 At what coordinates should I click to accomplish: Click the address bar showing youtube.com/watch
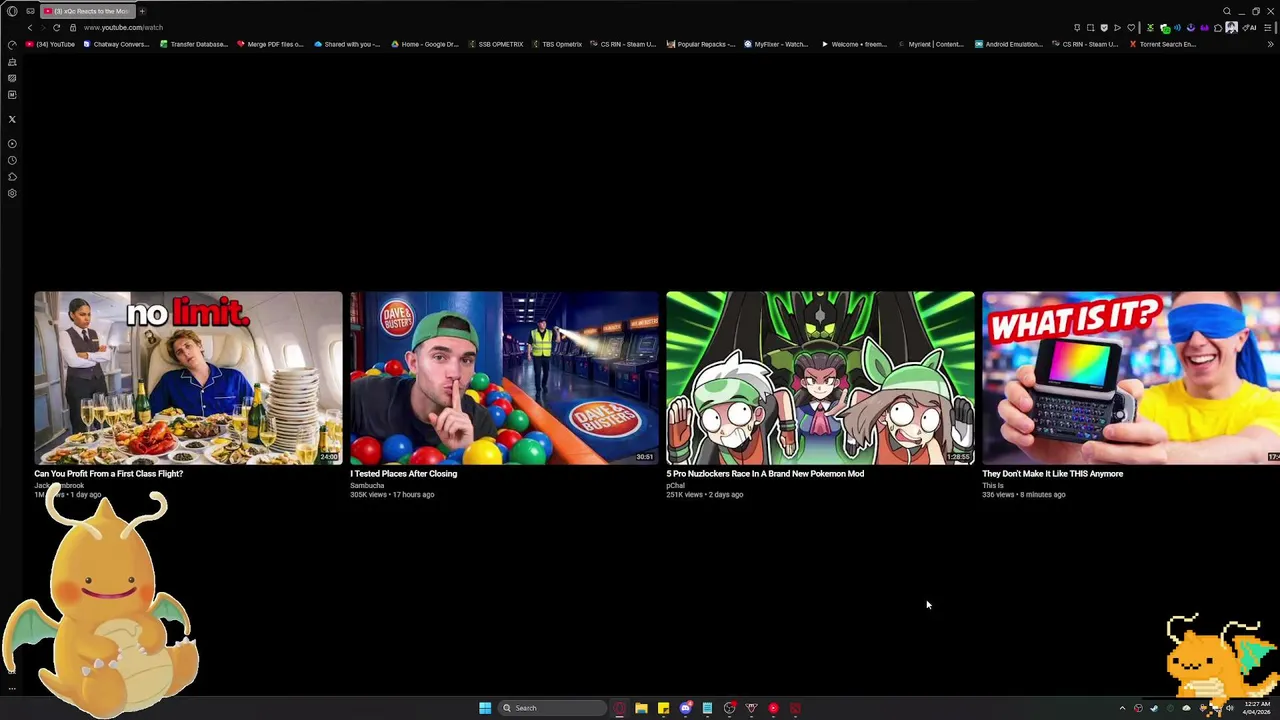click(123, 27)
